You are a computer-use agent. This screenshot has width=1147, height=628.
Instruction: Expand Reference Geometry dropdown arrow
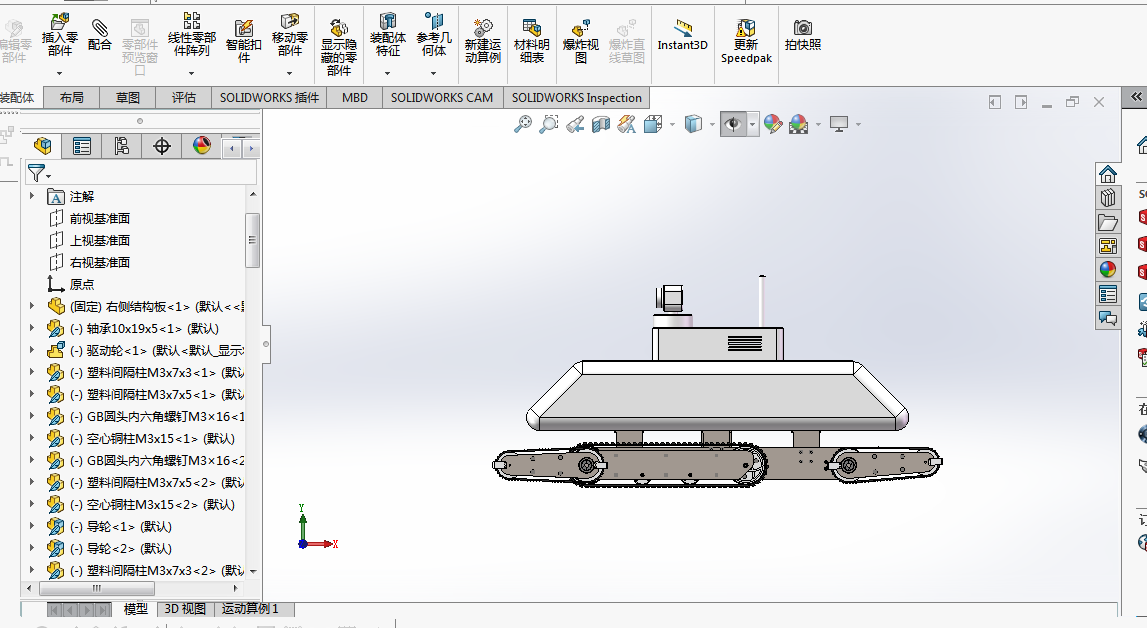[434, 73]
